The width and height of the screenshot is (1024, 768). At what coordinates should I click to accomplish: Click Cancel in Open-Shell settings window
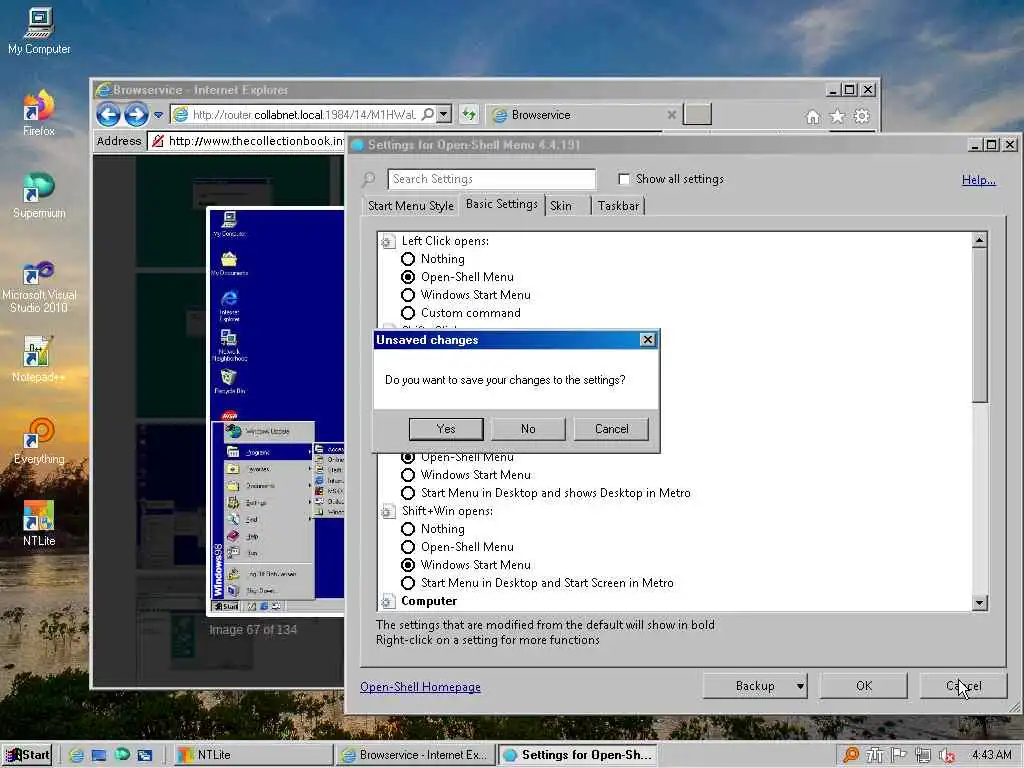click(x=963, y=686)
